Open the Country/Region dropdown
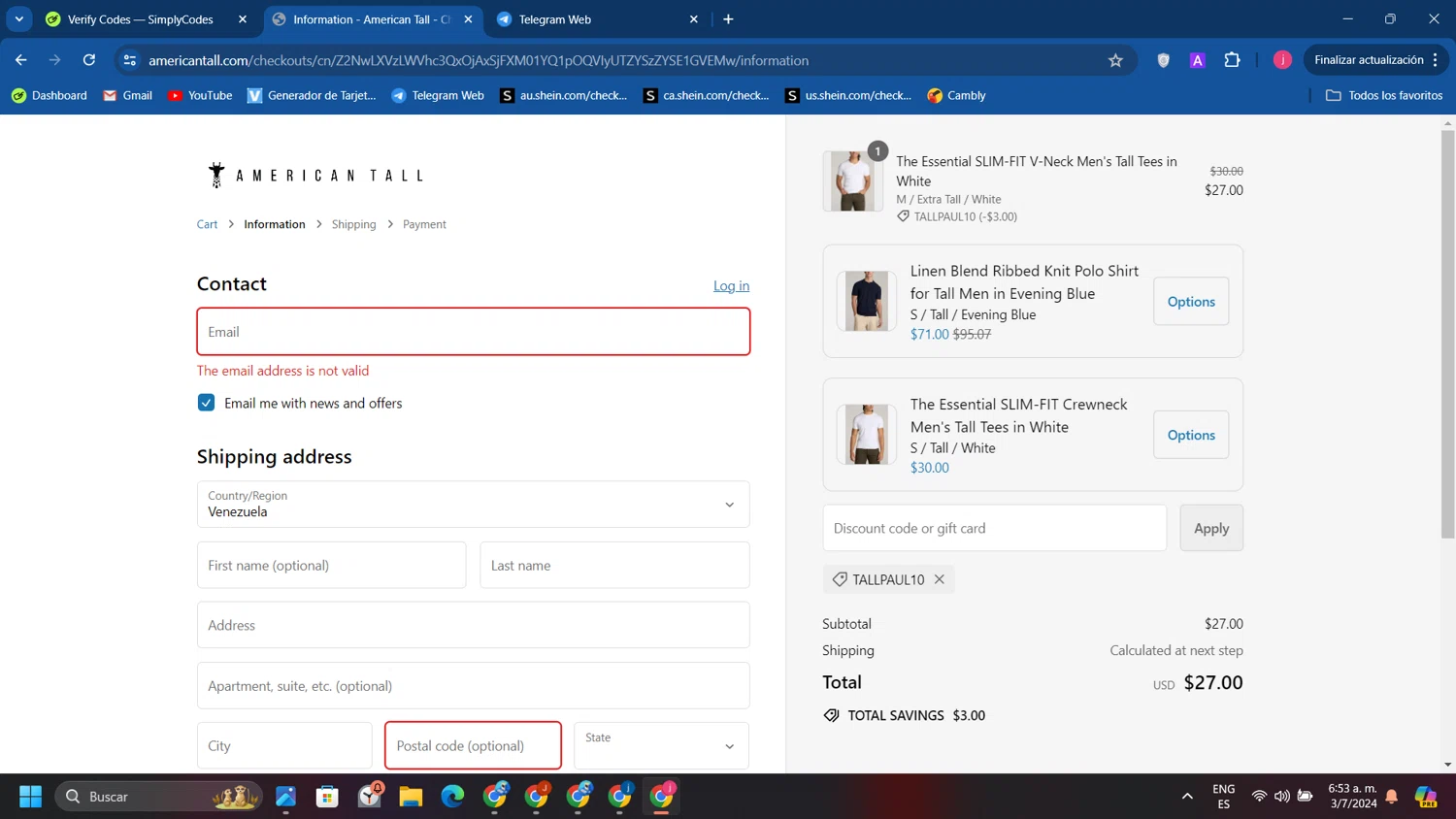Image resolution: width=1456 pixels, height=819 pixels. coord(474,505)
